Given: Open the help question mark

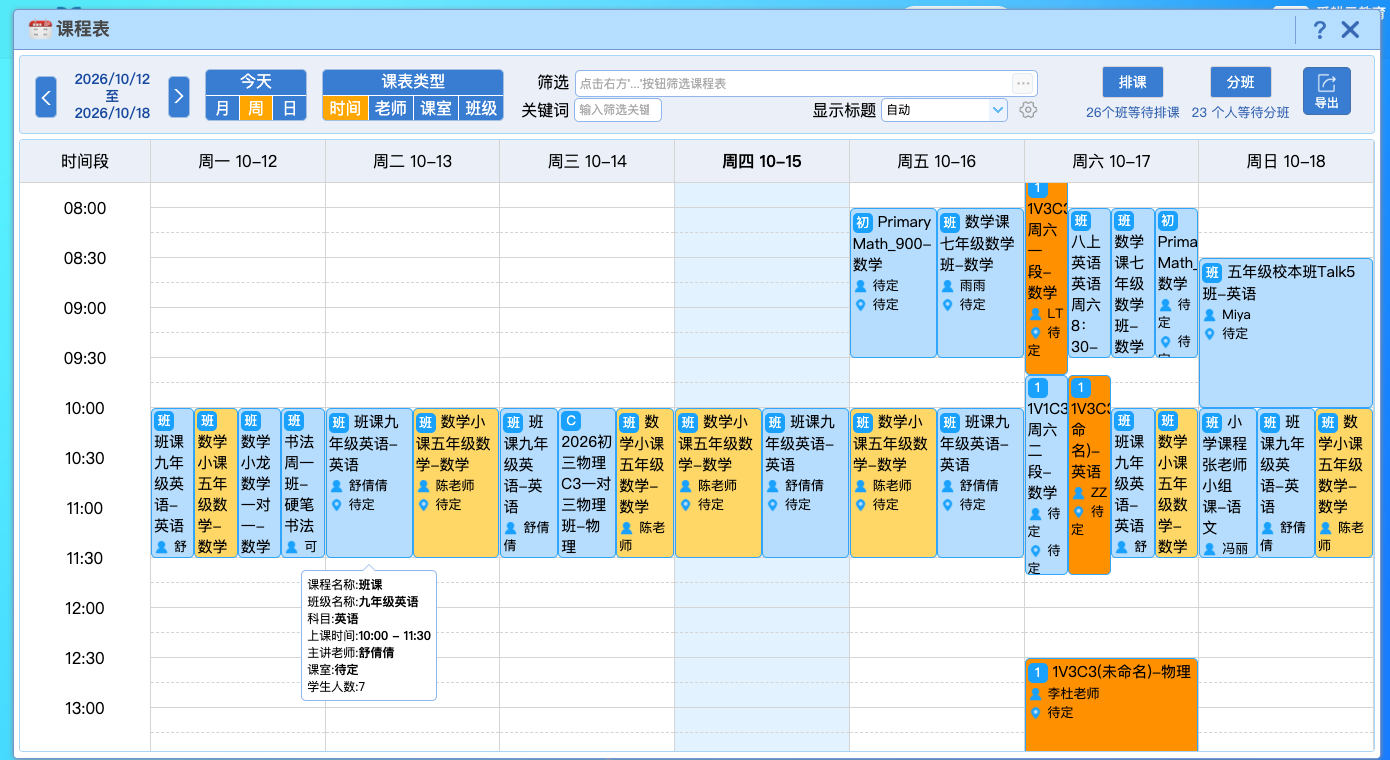Looking at the screenshot, I should click(x=1320, y=30).
